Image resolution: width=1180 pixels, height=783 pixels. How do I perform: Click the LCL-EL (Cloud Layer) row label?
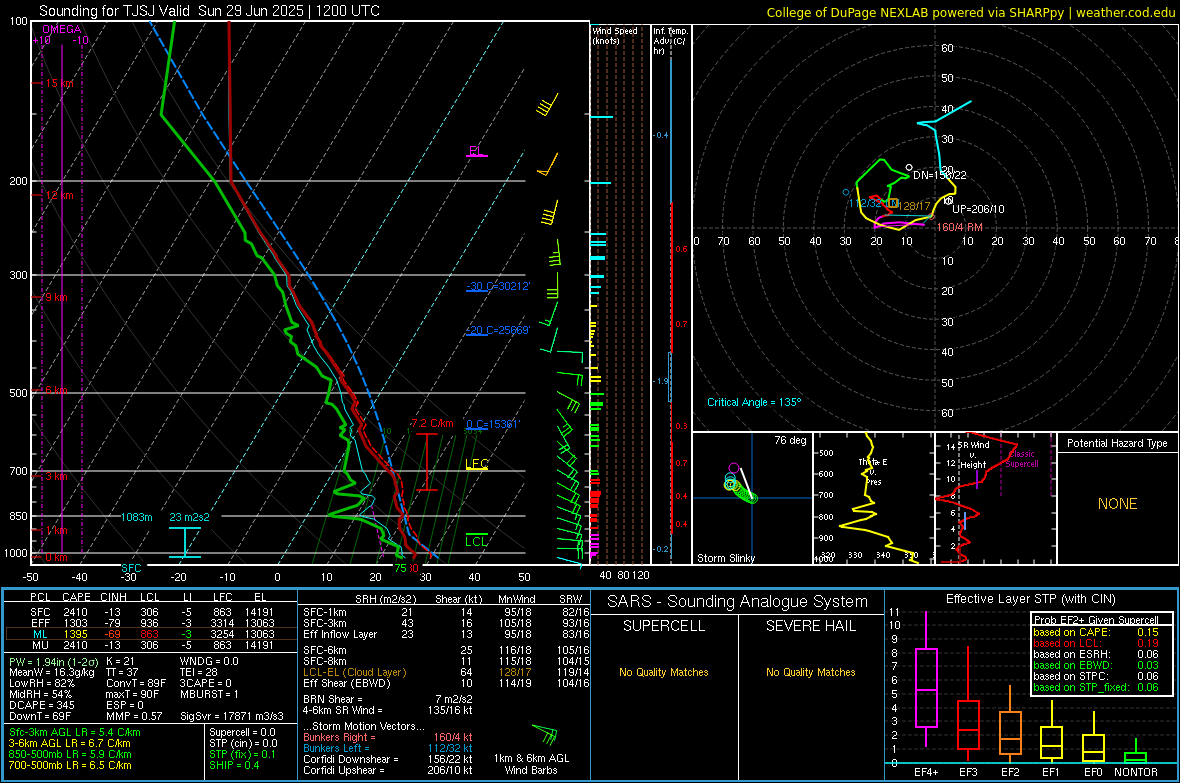(354, 672)
